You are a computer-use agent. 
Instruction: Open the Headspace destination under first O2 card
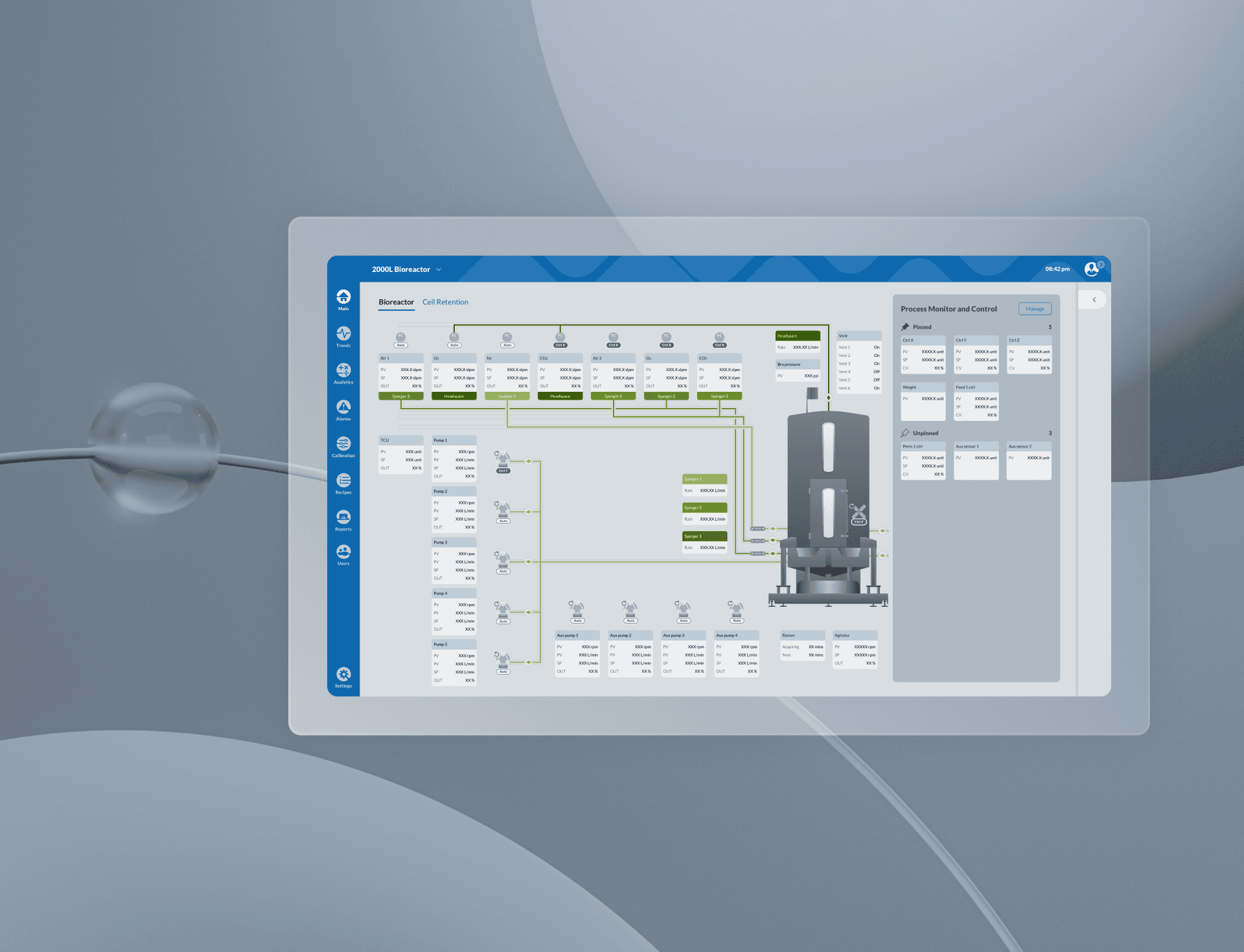pyautogui.click(x=454, y=396)
